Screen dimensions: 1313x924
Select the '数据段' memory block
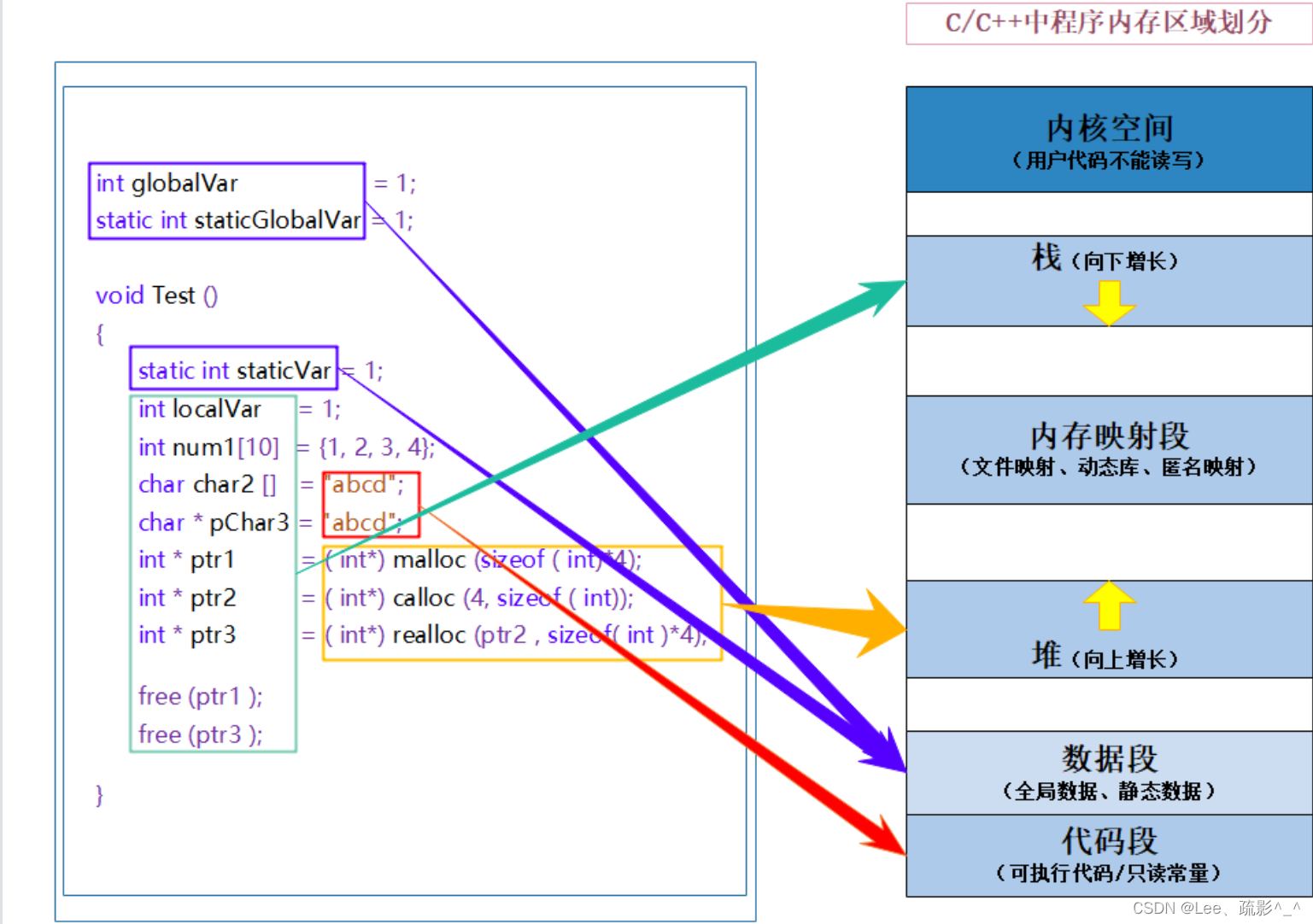click(1109, 773)
